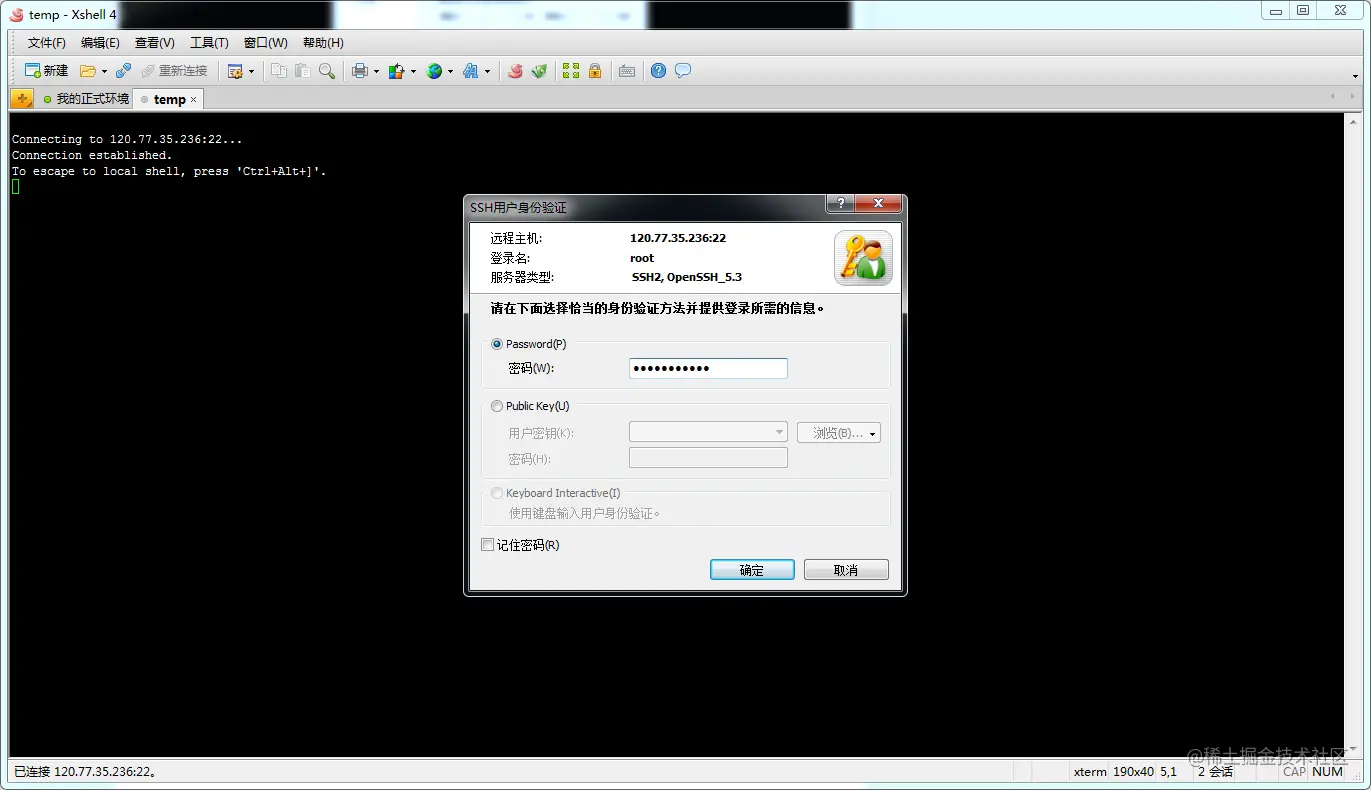
Task: Click the printer icon
Action: point(360,71)
